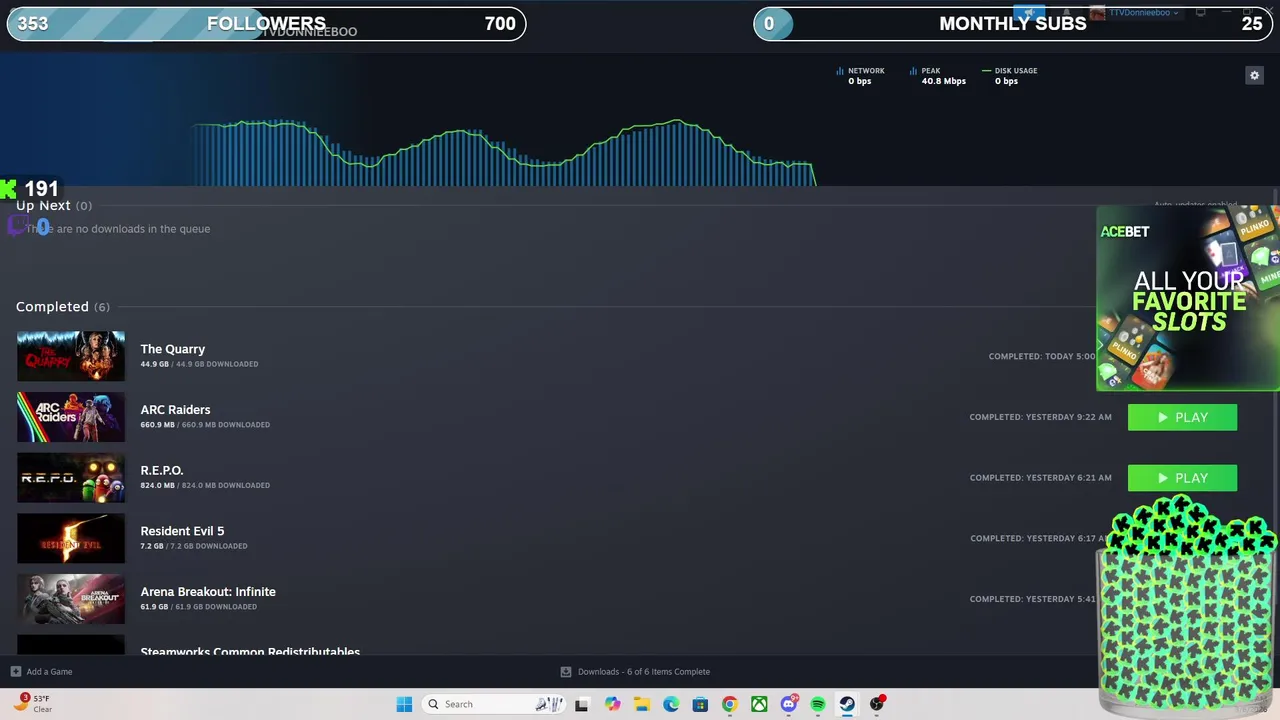Open The Quarry thumbnail
Screen dimensions: 1280x720
tap(71, 356)
